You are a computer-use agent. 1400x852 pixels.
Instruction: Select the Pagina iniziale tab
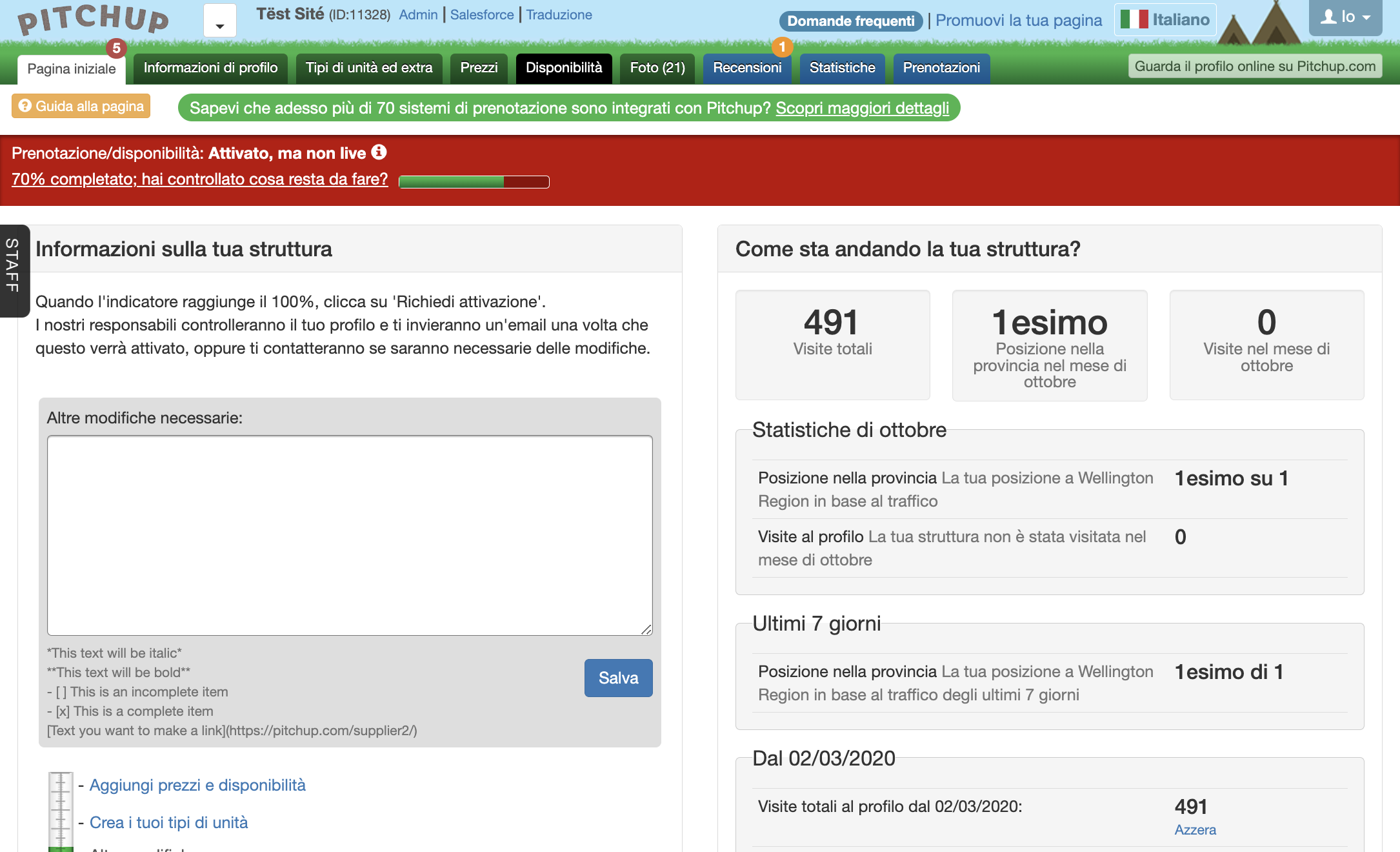pyautogui.click(x=72, y=69)
